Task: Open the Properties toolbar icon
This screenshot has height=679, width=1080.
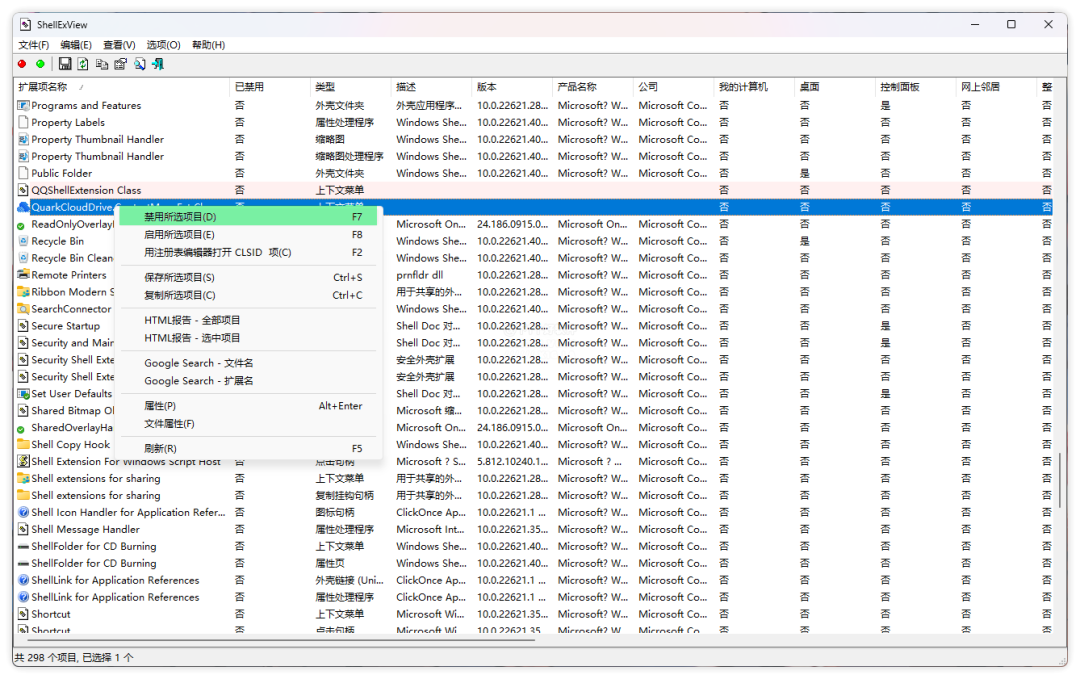Action: (121, 64)
